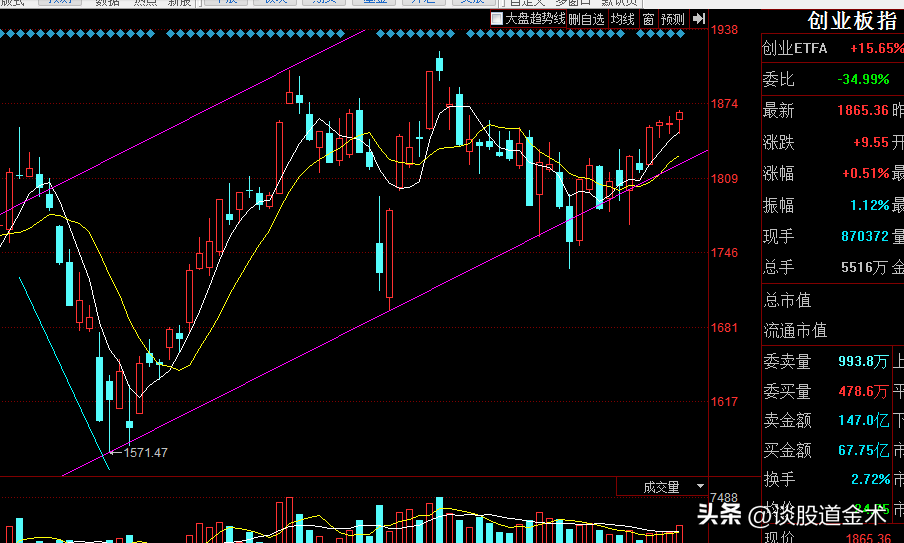Click the 1865.36 value beside 最新
Image resolution: width=904 pixels, height=543 pixels.
(862, 110)
